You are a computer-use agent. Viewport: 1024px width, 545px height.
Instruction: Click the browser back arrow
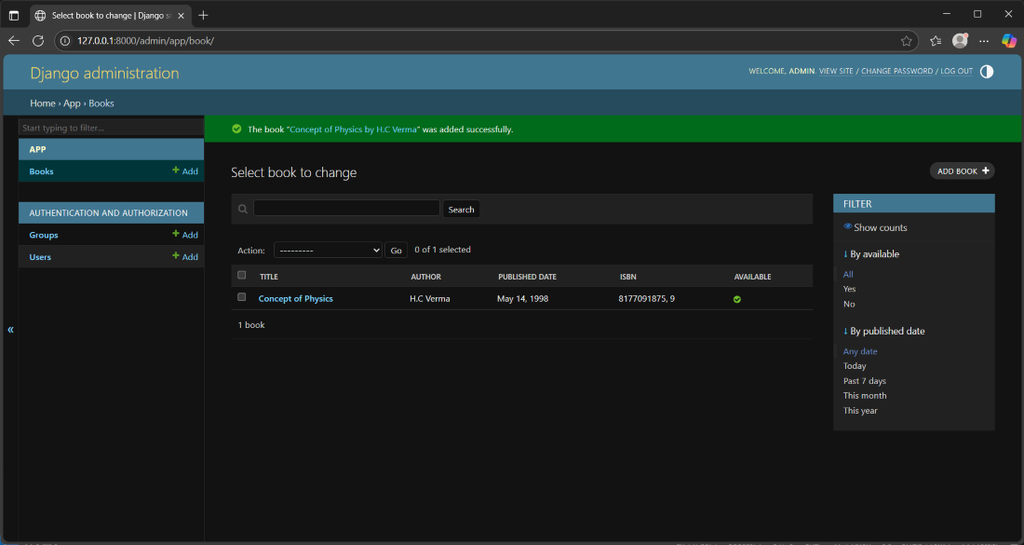pyautogui.click(x=14, y=40)
